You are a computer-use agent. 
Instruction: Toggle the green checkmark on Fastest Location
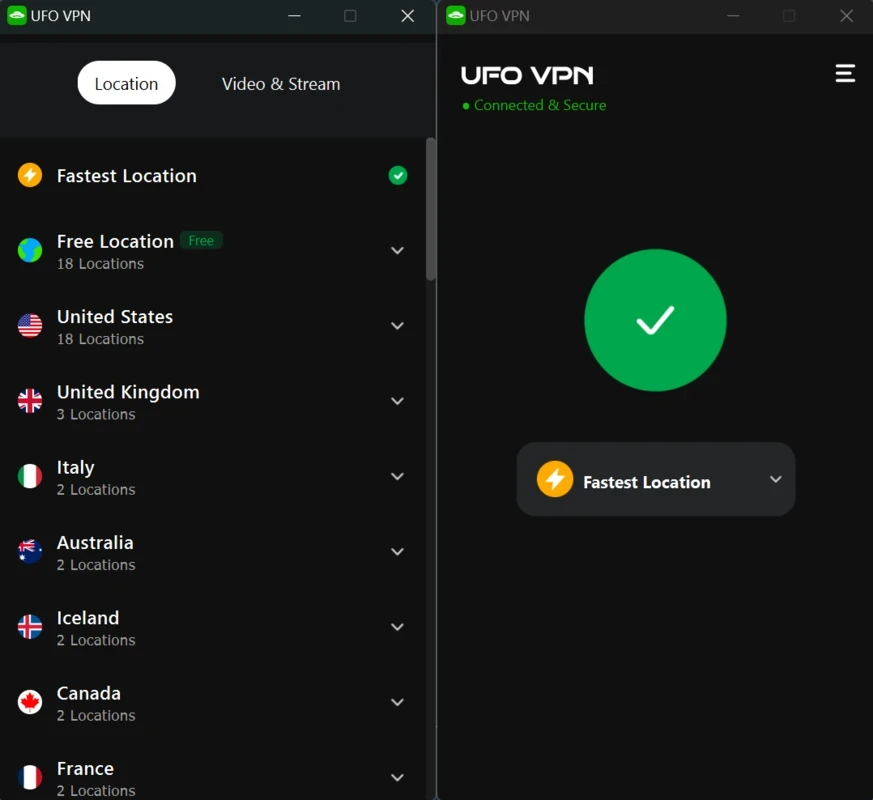[x=398, y=175]
